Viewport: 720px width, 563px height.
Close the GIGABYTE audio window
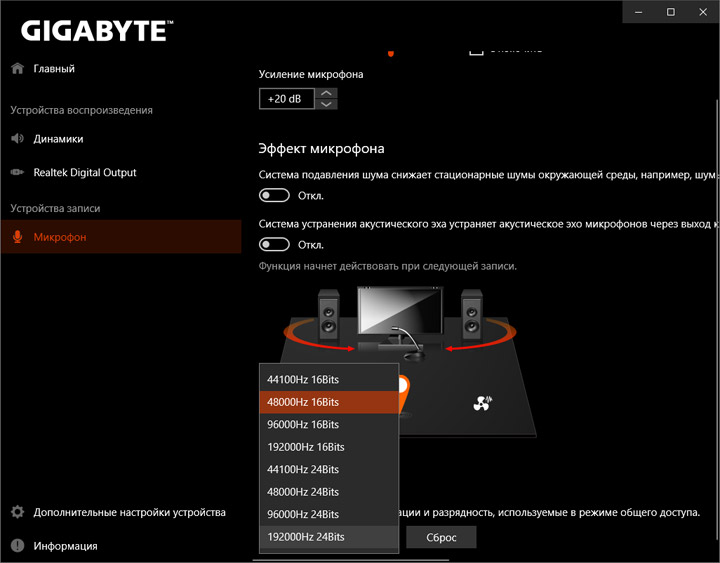[703, 12]
